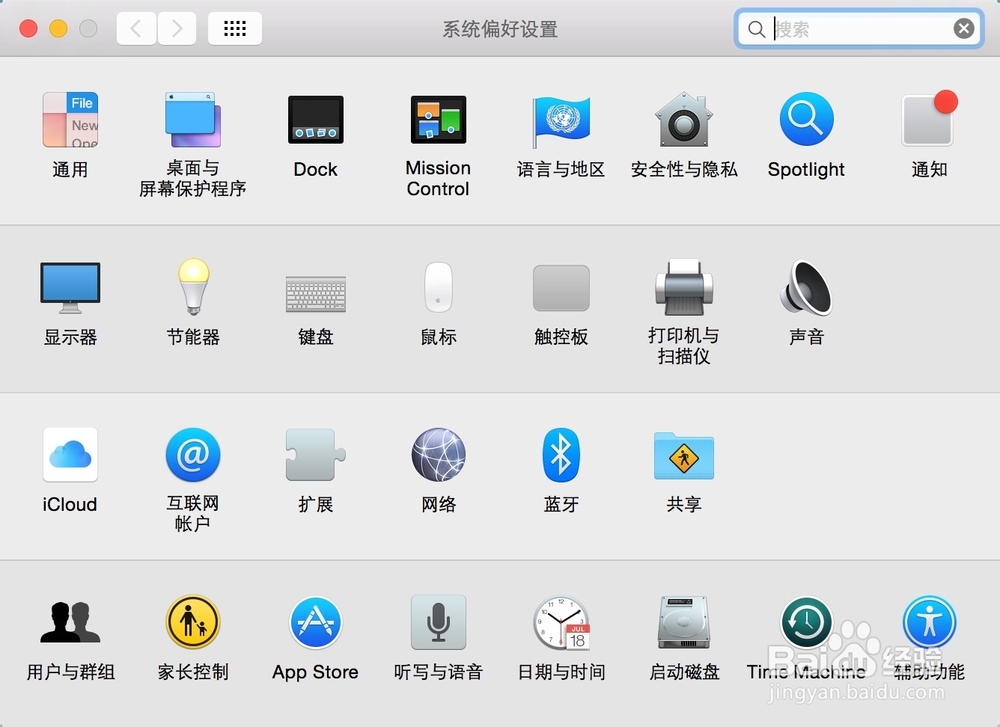
Task: Open the 通用 (General) preferences icon
Action: [x=70, y=120]
